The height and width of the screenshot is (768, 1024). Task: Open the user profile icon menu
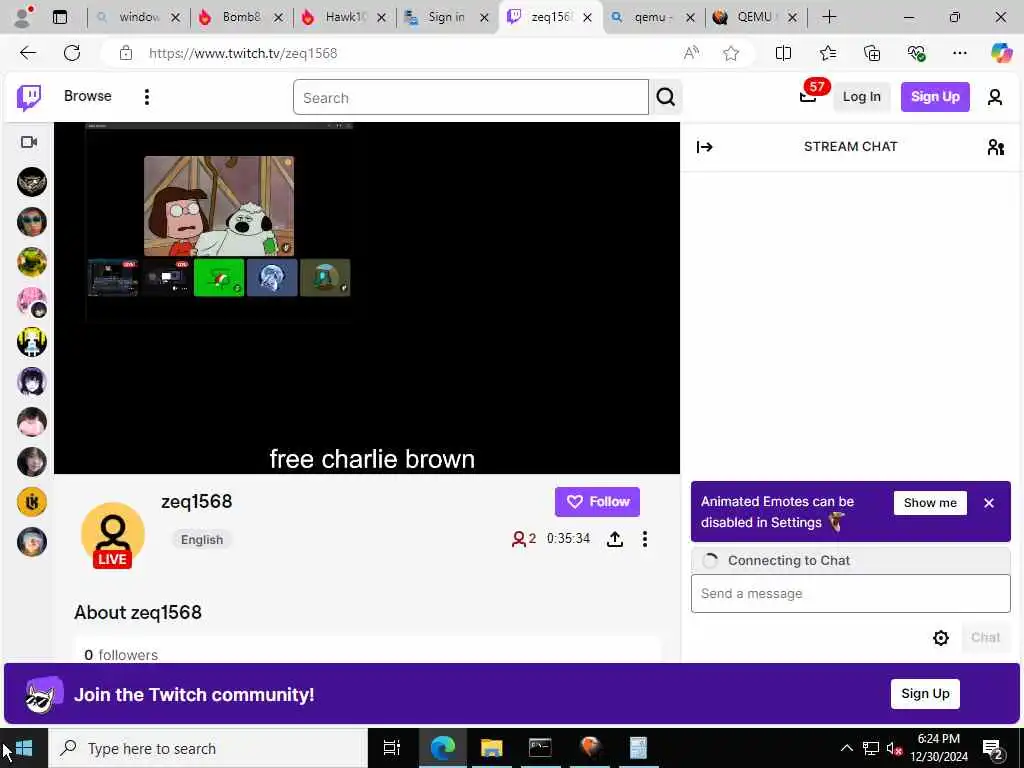(x=995, y=97)
